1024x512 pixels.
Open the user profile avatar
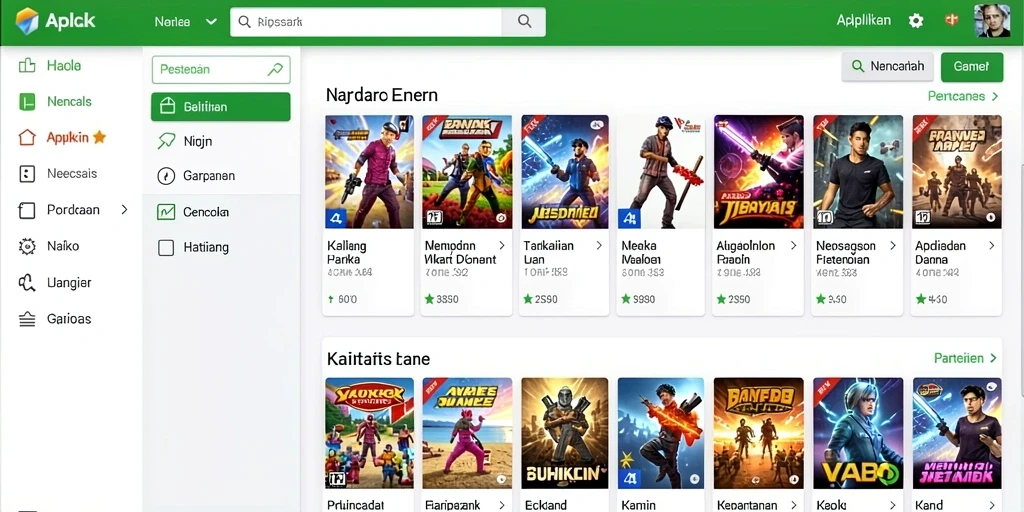[992, 21]
